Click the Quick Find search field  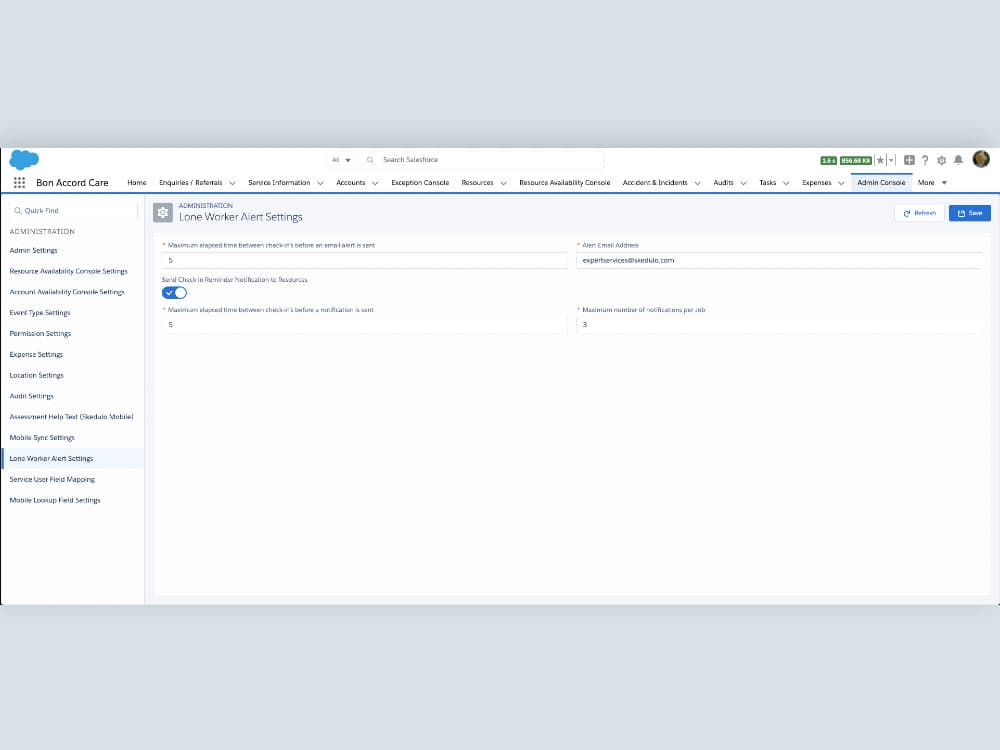pyautogui.click(x=73, y=210)
